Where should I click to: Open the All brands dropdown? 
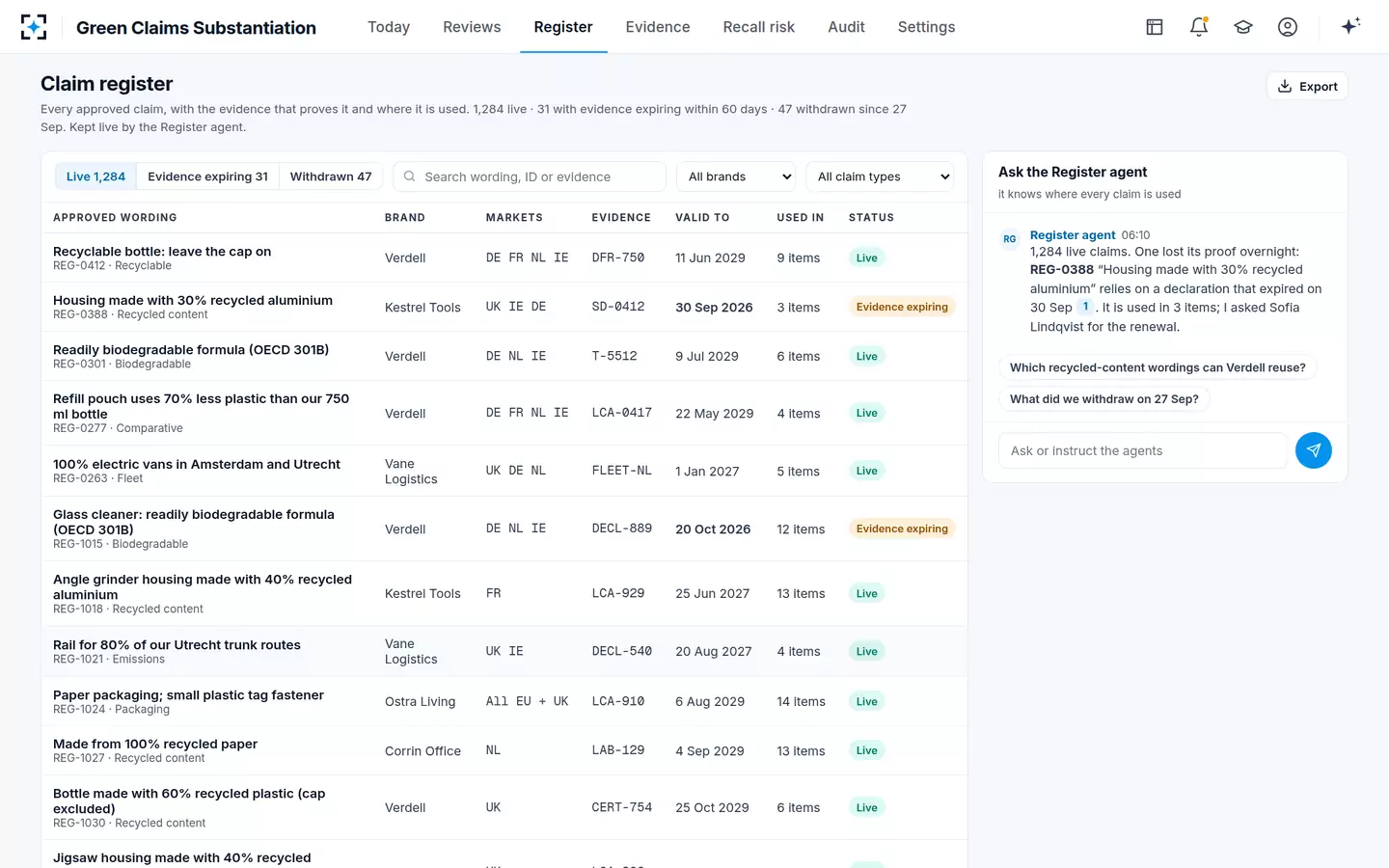coord(737,176)
